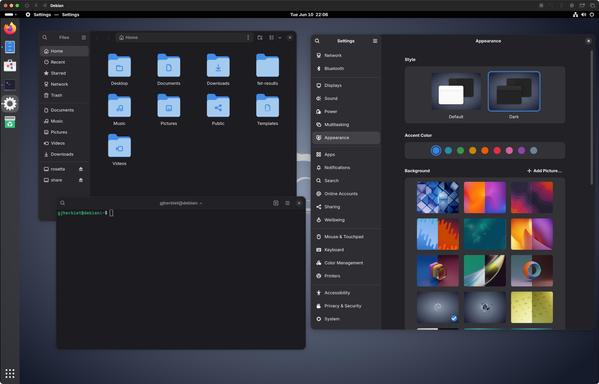Open Multitasking settings panel
This screenshot has height=384, width=599.
coord(346,125)
